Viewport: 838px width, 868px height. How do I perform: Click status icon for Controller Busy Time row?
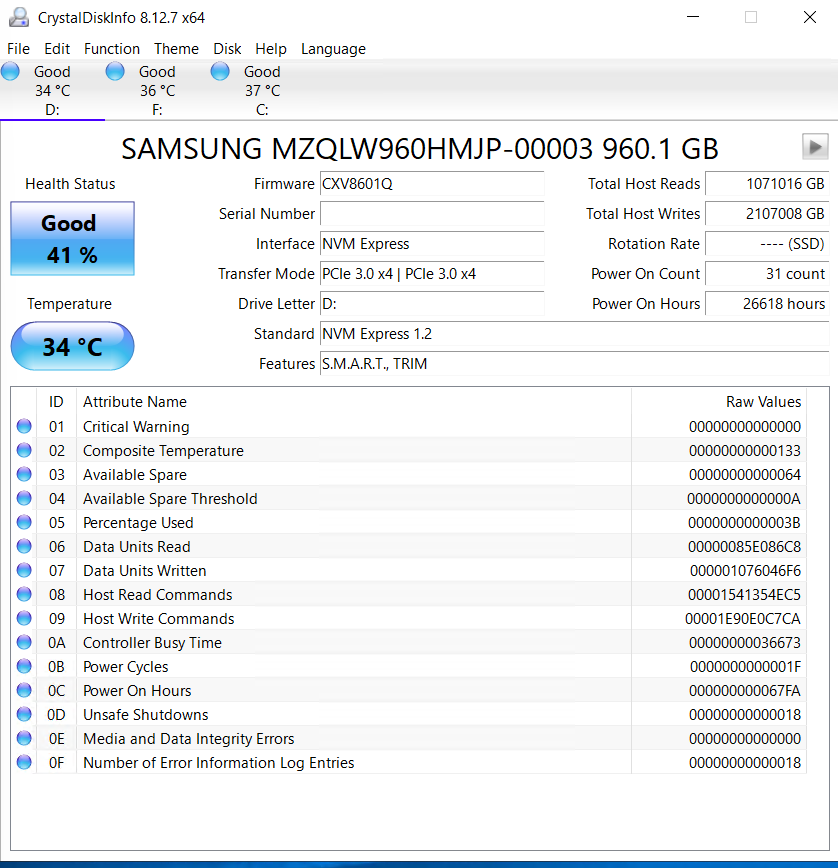pyautogui.click(x=24, y=642)
